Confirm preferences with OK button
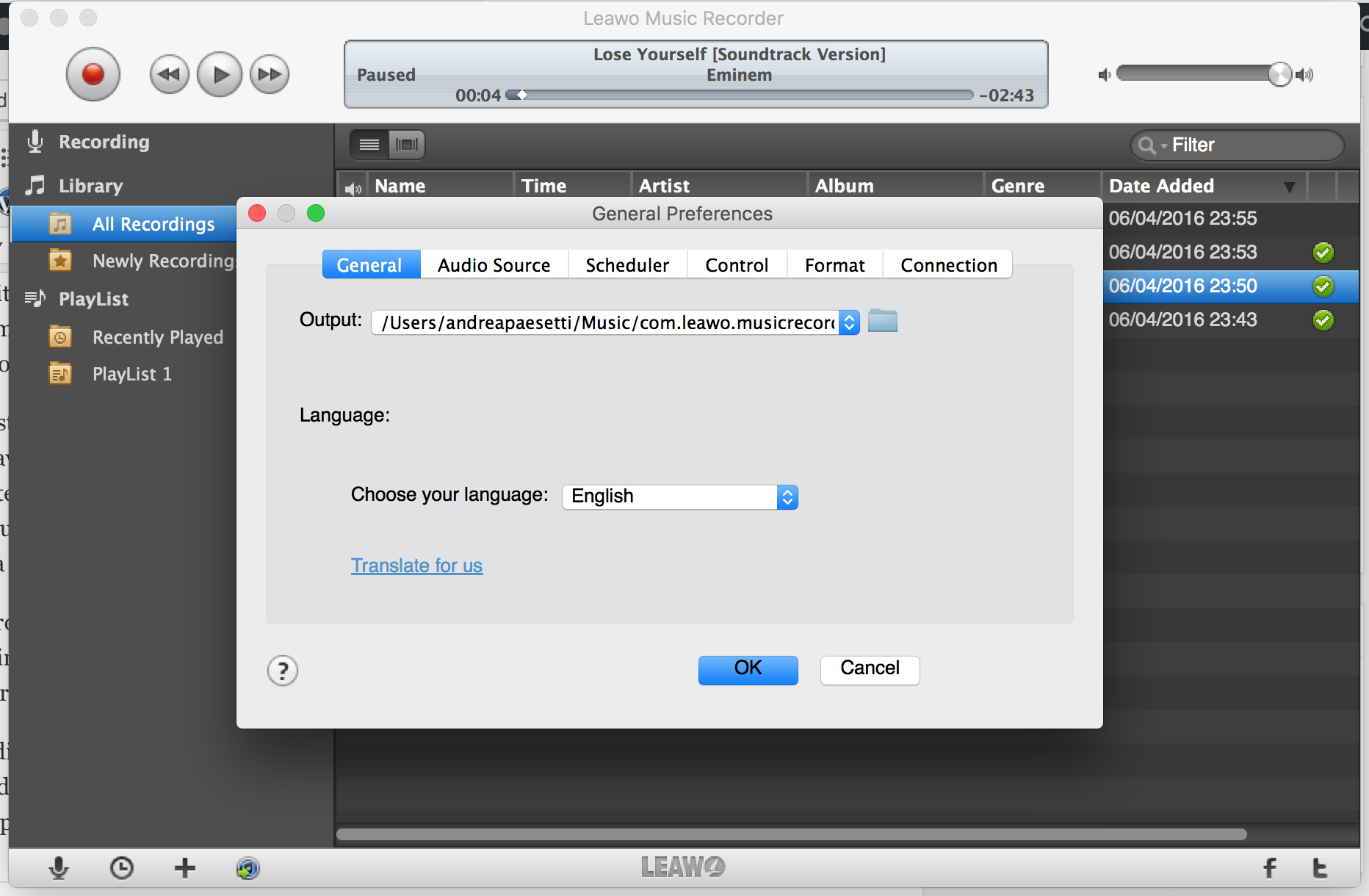 [x=748, y=669]
